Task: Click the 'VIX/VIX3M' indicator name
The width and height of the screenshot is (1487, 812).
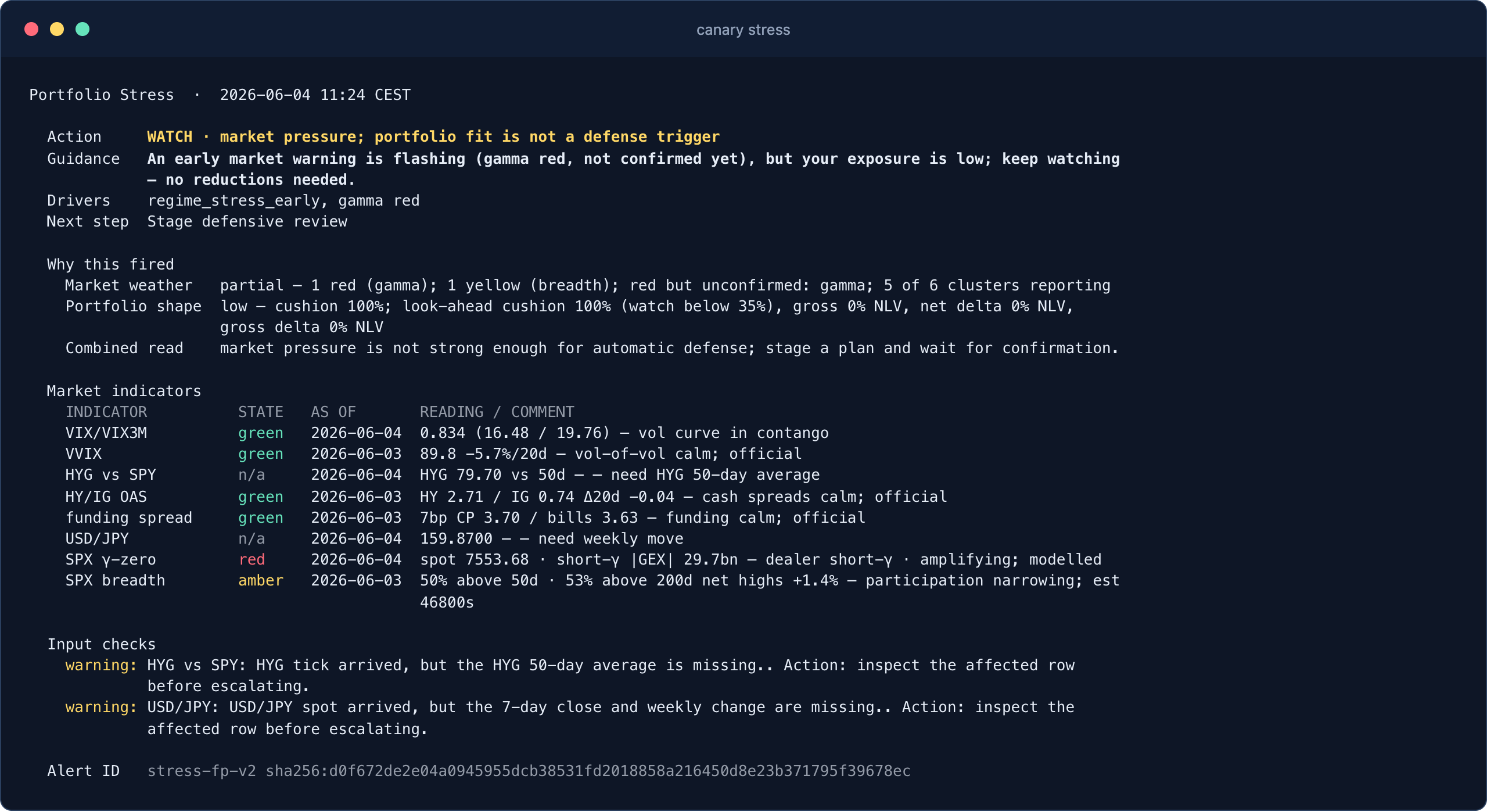Action: 106,433
